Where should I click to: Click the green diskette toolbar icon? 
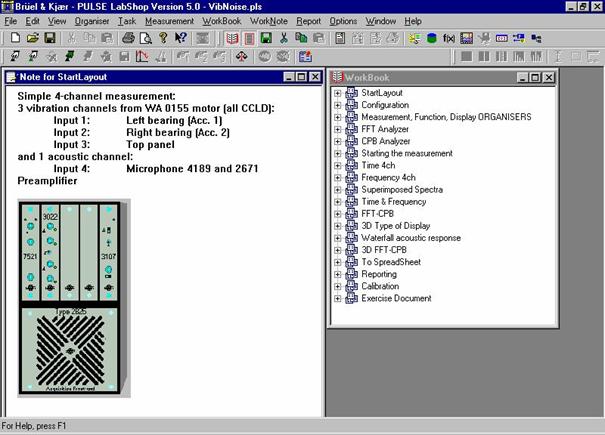pyautogui.click(x=266, y=38)
